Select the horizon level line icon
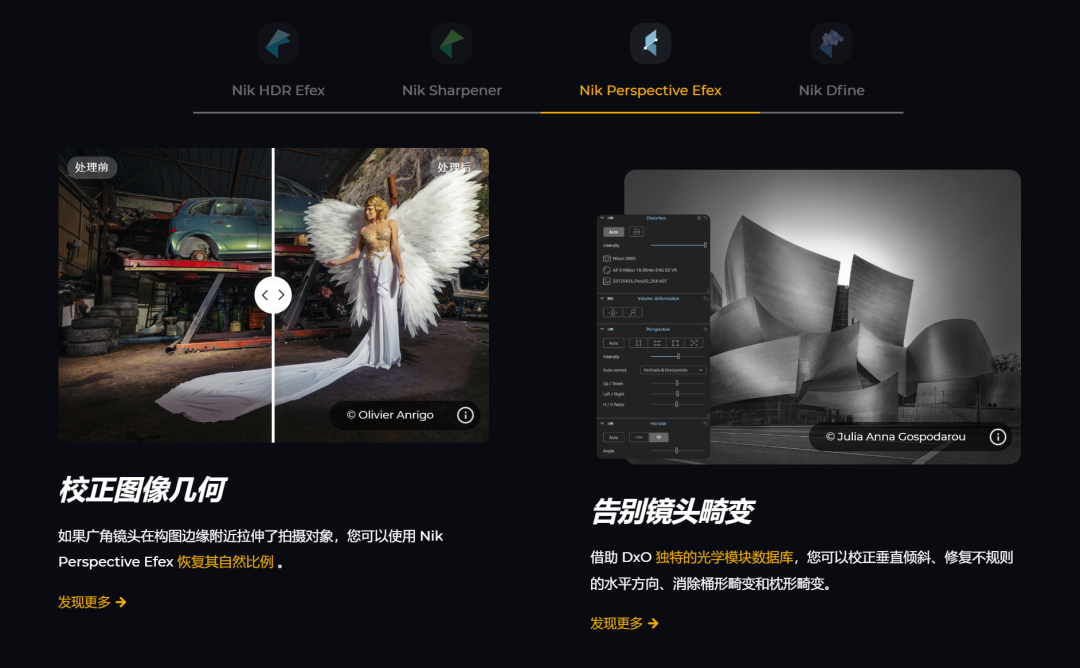This screenshot has width=1080, height=668. coord(639,437)
